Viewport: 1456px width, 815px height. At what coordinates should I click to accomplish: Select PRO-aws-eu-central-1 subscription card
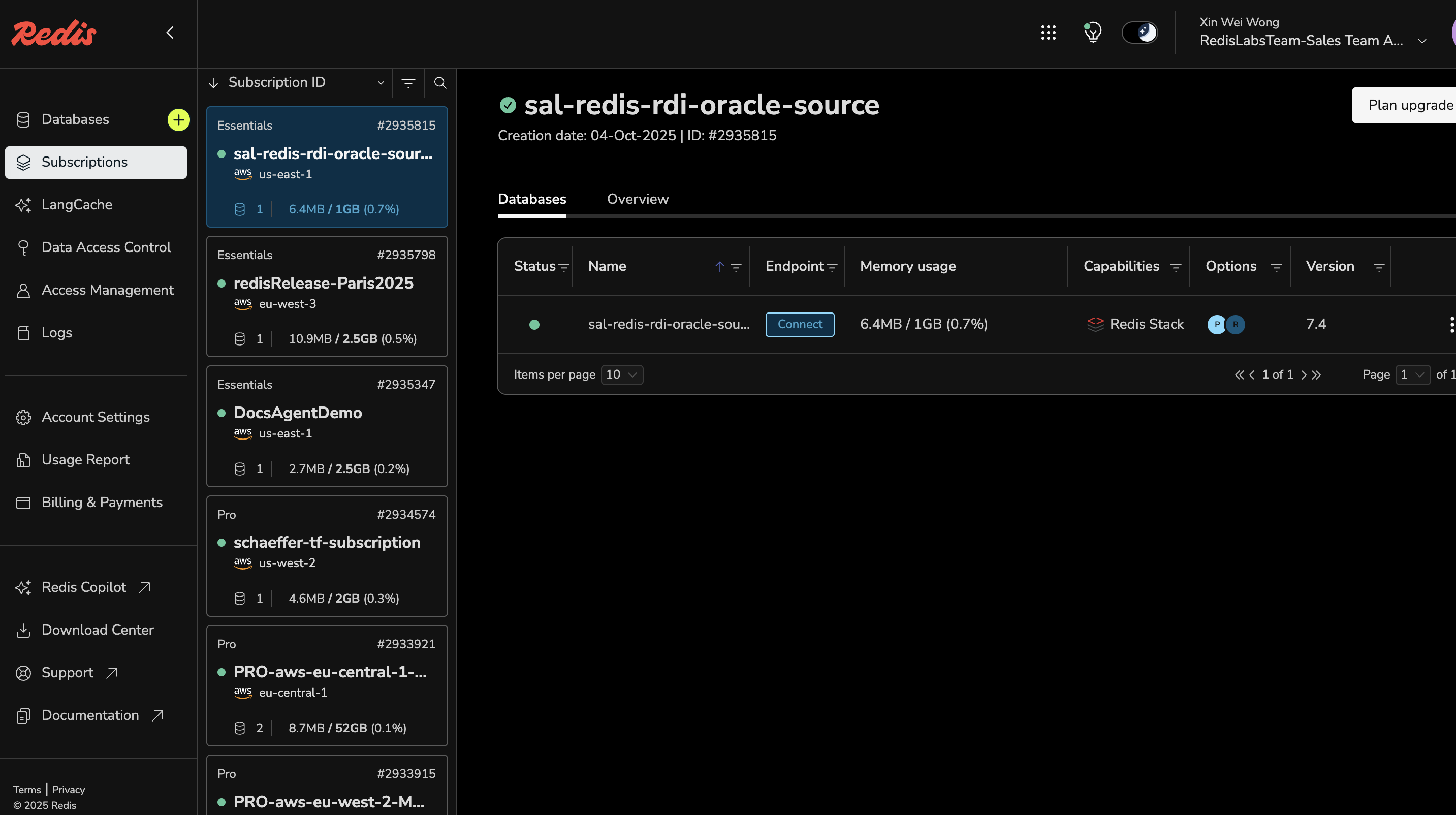[x=327, y=685]
